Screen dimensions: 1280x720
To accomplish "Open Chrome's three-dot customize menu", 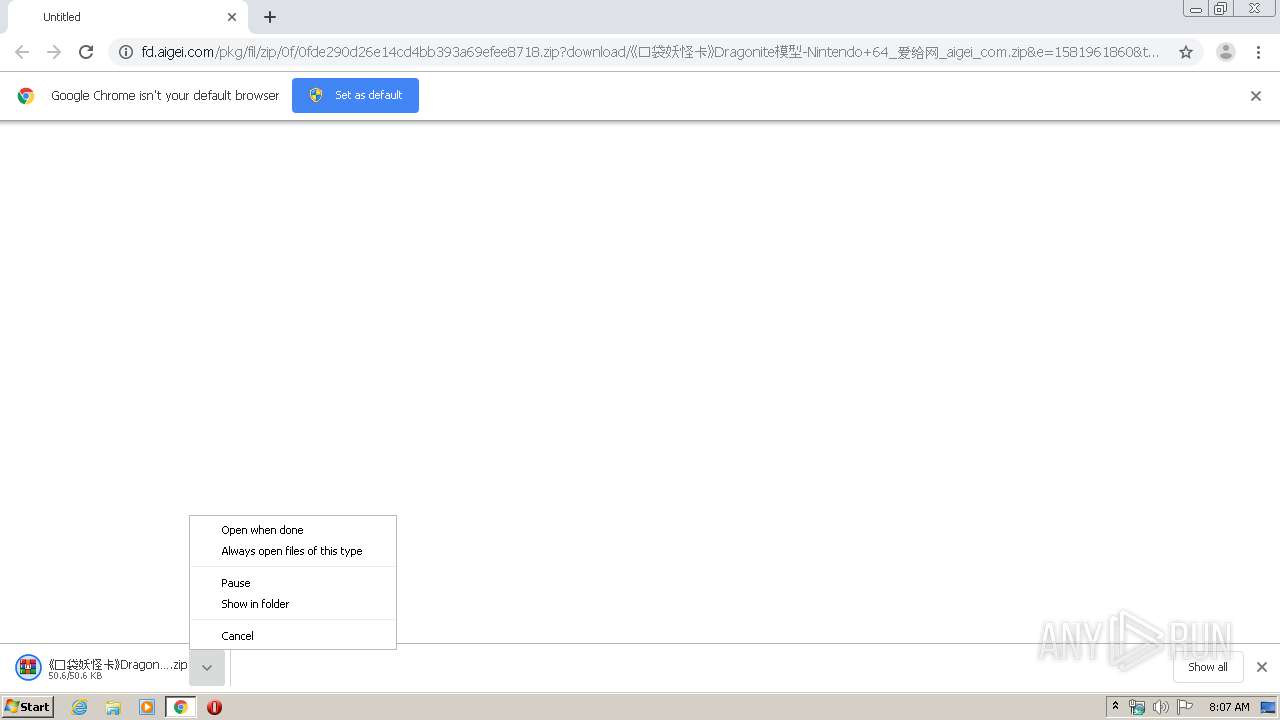I will coord(1259,52).
